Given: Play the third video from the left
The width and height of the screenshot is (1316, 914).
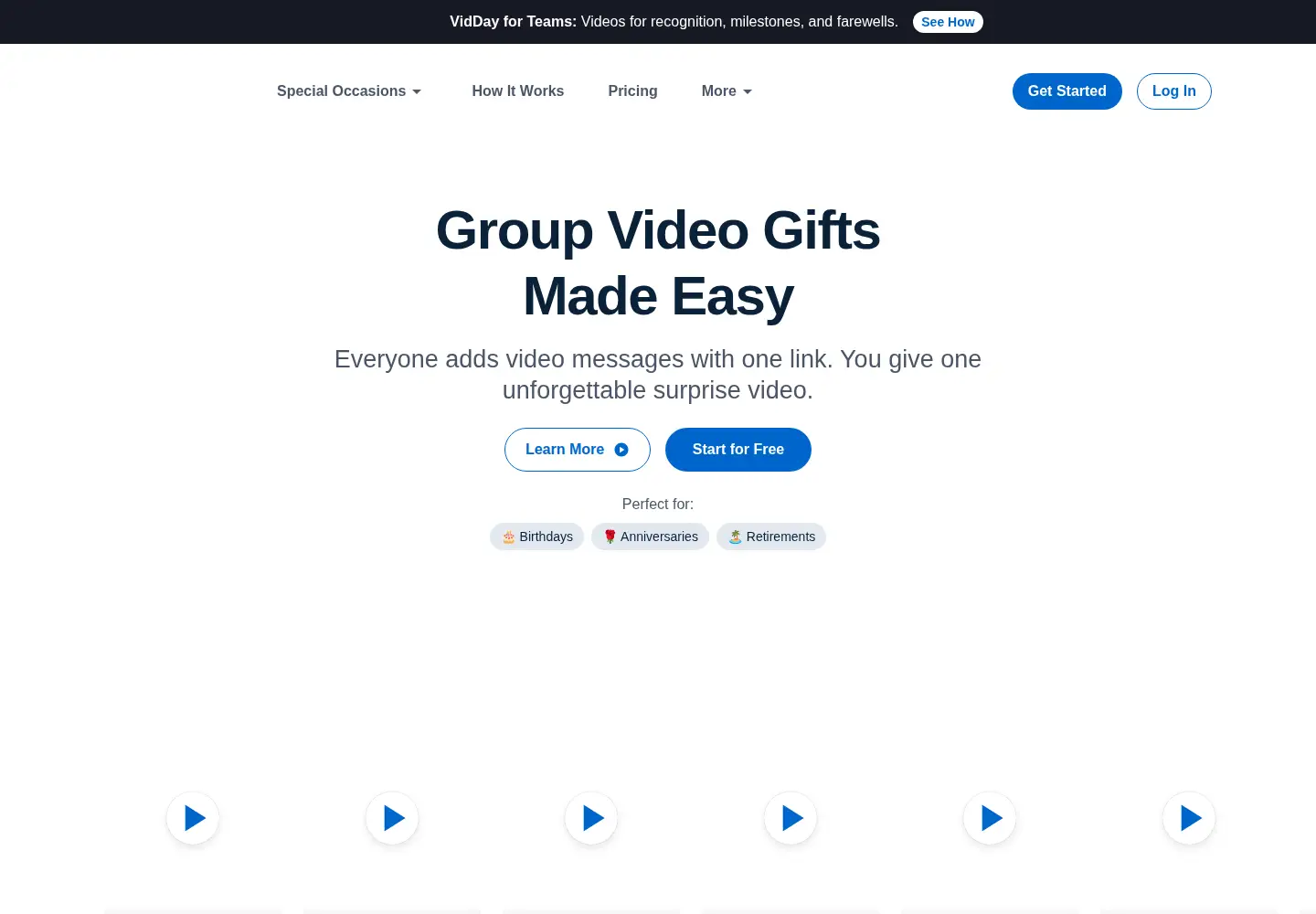Looking at the screenshot, I should [591, 818].
